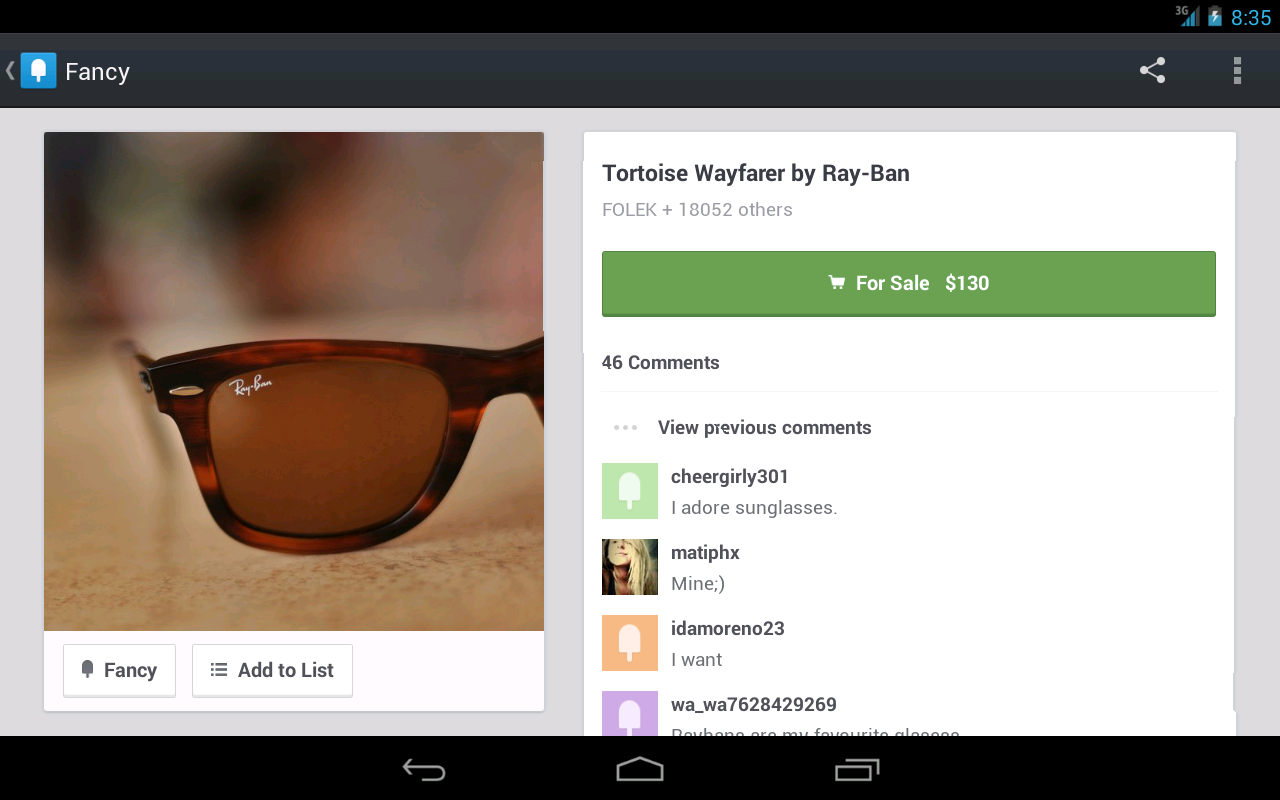Tap the three-dot ellipsis before previous comments
This screenshot has height=800, width=1280.
[x=624, y=427]
